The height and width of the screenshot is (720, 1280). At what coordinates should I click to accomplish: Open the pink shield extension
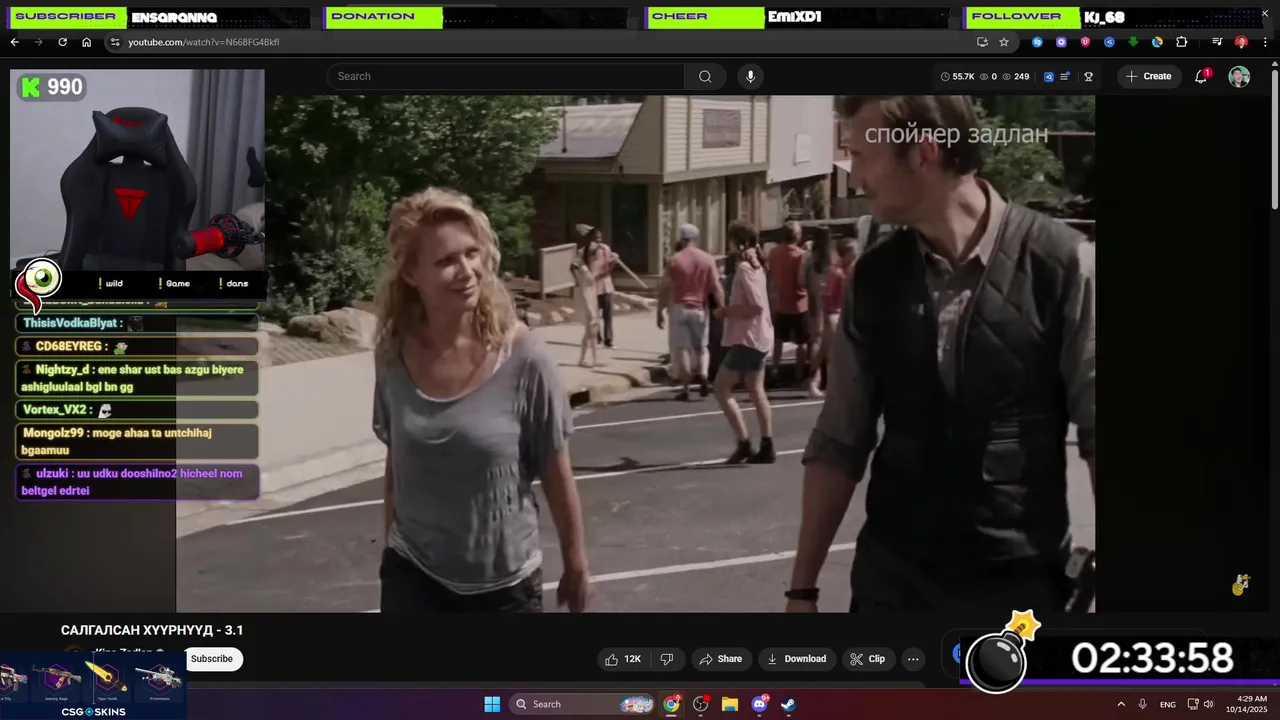[x=1085, y=42]
